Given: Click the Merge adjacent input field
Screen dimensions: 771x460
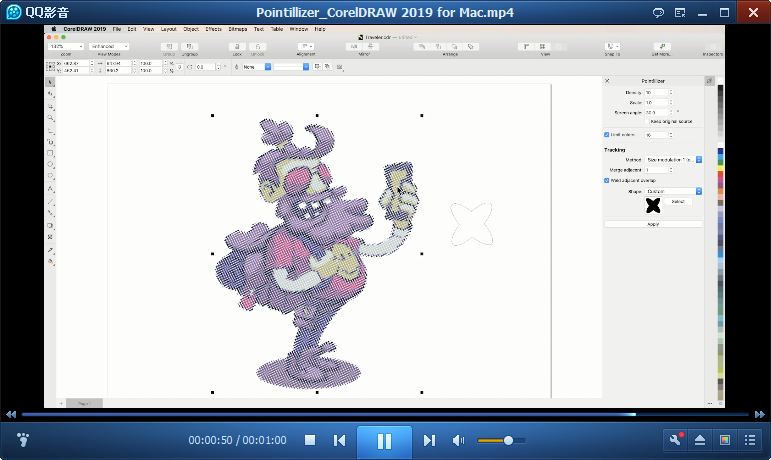Looking at the screenshot, I should pos(656,170).
